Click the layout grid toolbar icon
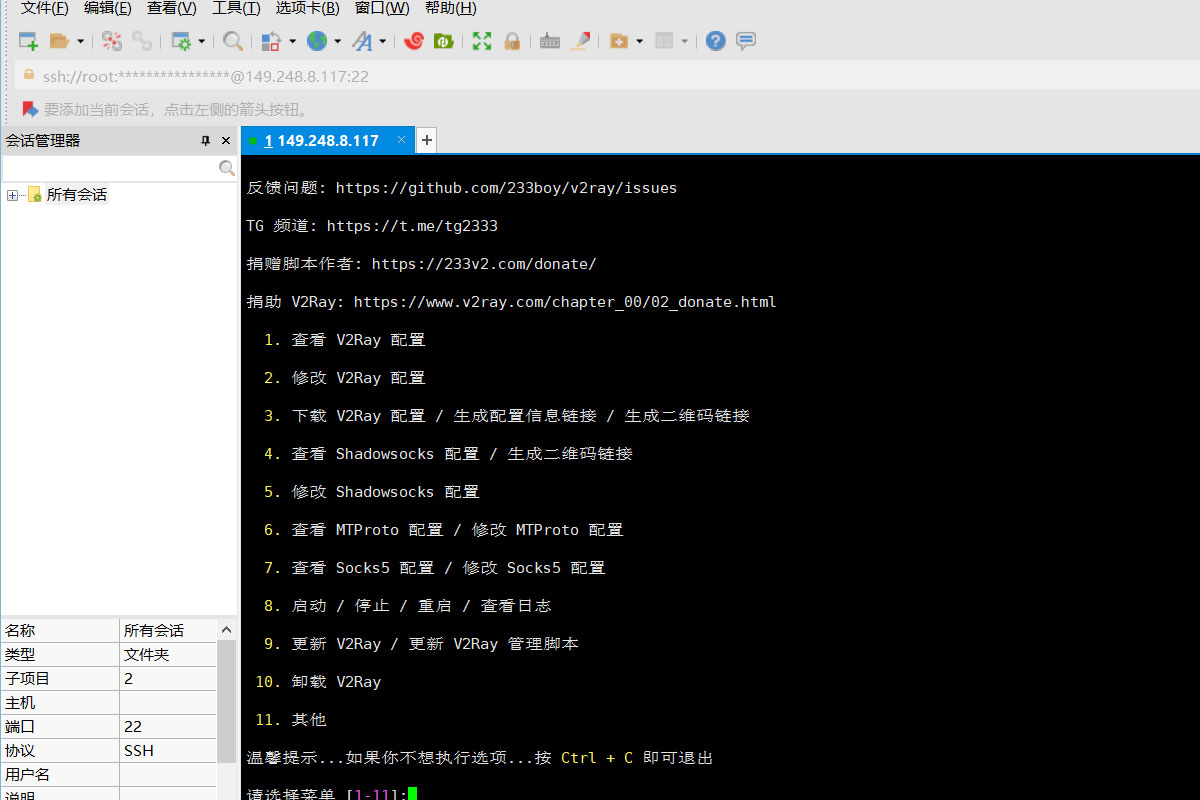This screenshot has height=800, width=1200. click(664, 41)
